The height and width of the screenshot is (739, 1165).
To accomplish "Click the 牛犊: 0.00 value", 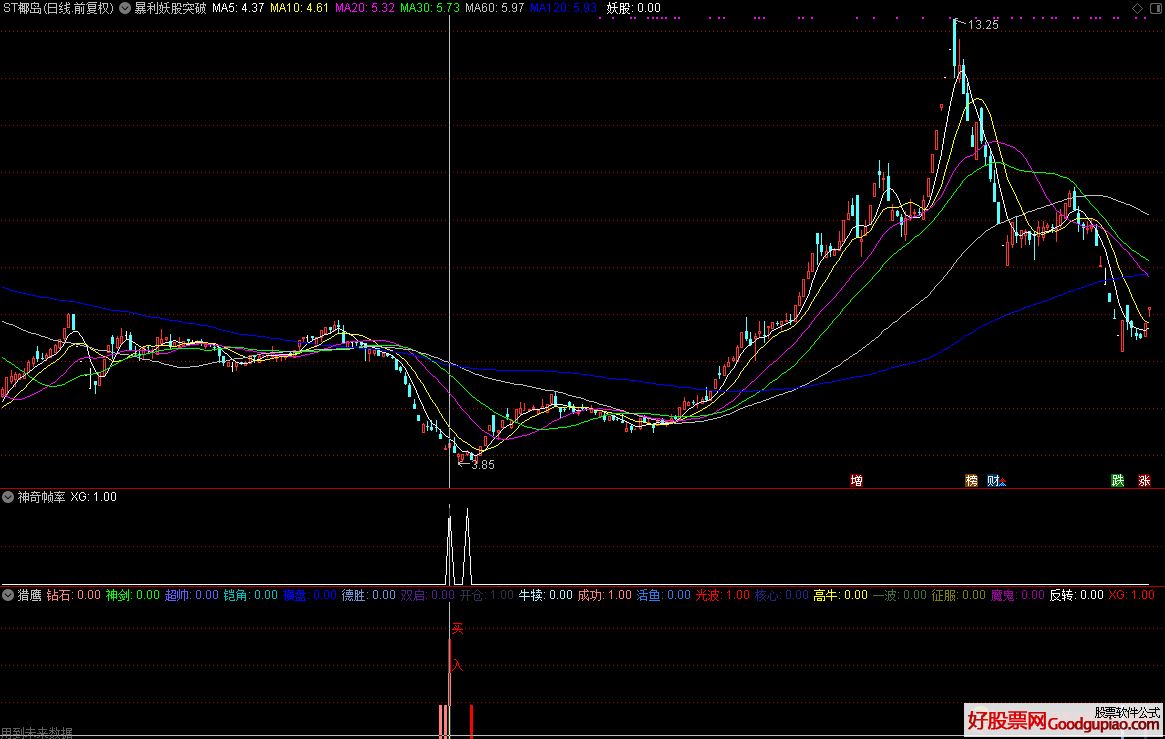I will coord(545,595).
